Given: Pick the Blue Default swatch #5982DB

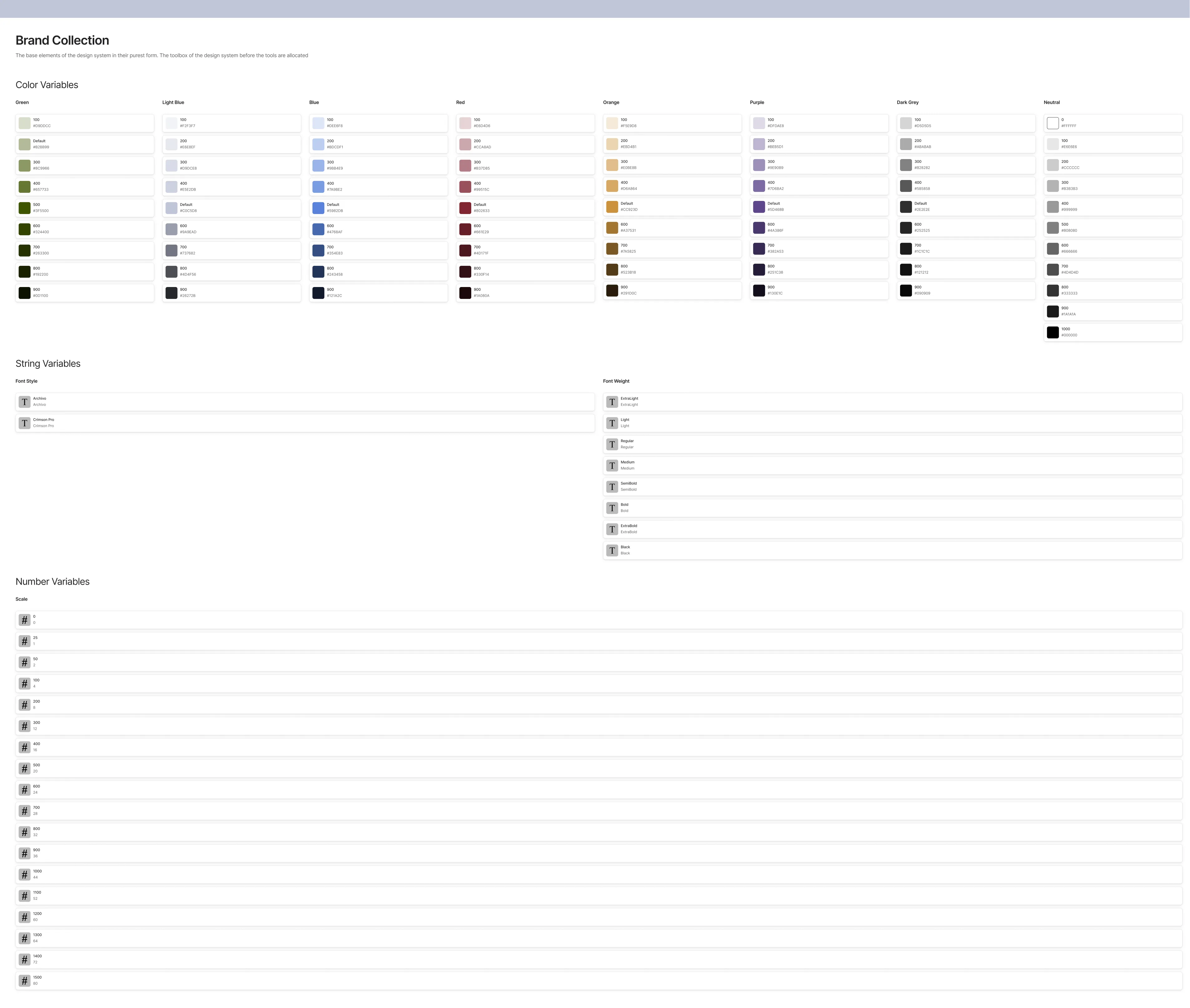Looking at the screenshot, I should click(318, 208).
